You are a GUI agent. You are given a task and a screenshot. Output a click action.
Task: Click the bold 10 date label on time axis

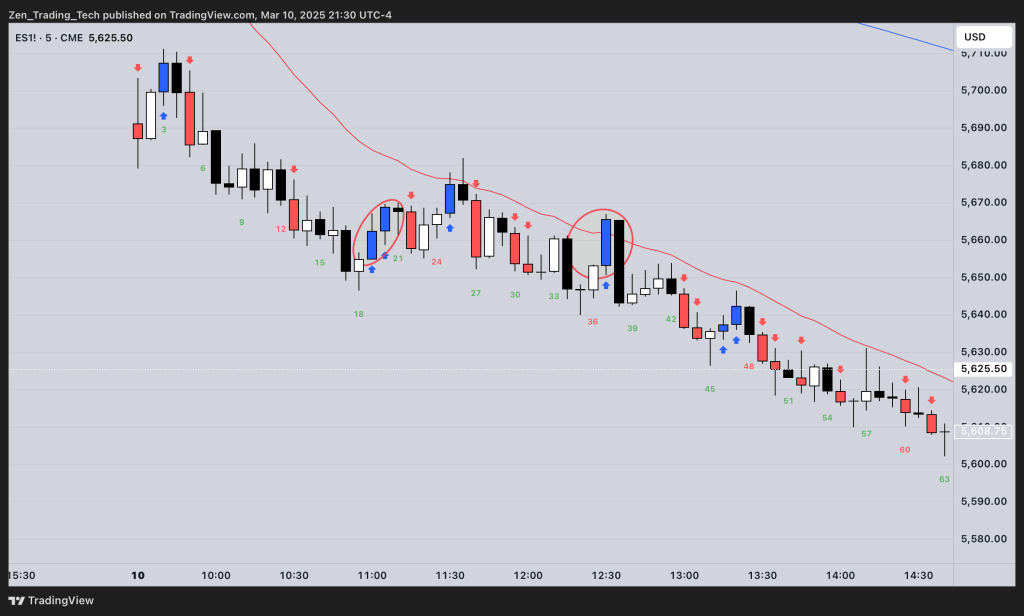pyautogui.click(x=138, y=575)
